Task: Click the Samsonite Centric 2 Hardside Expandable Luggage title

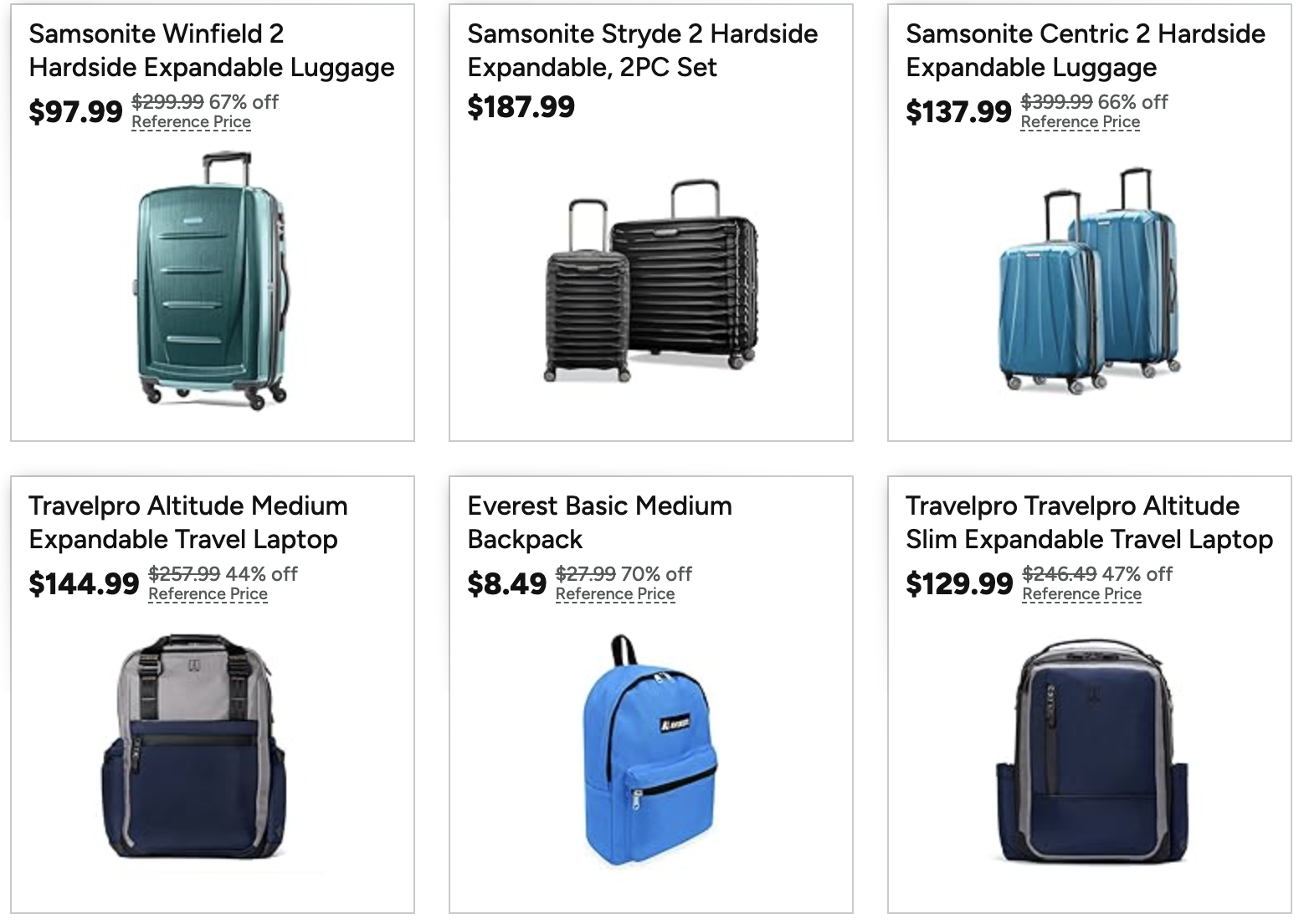Action: coord(1085,50)
